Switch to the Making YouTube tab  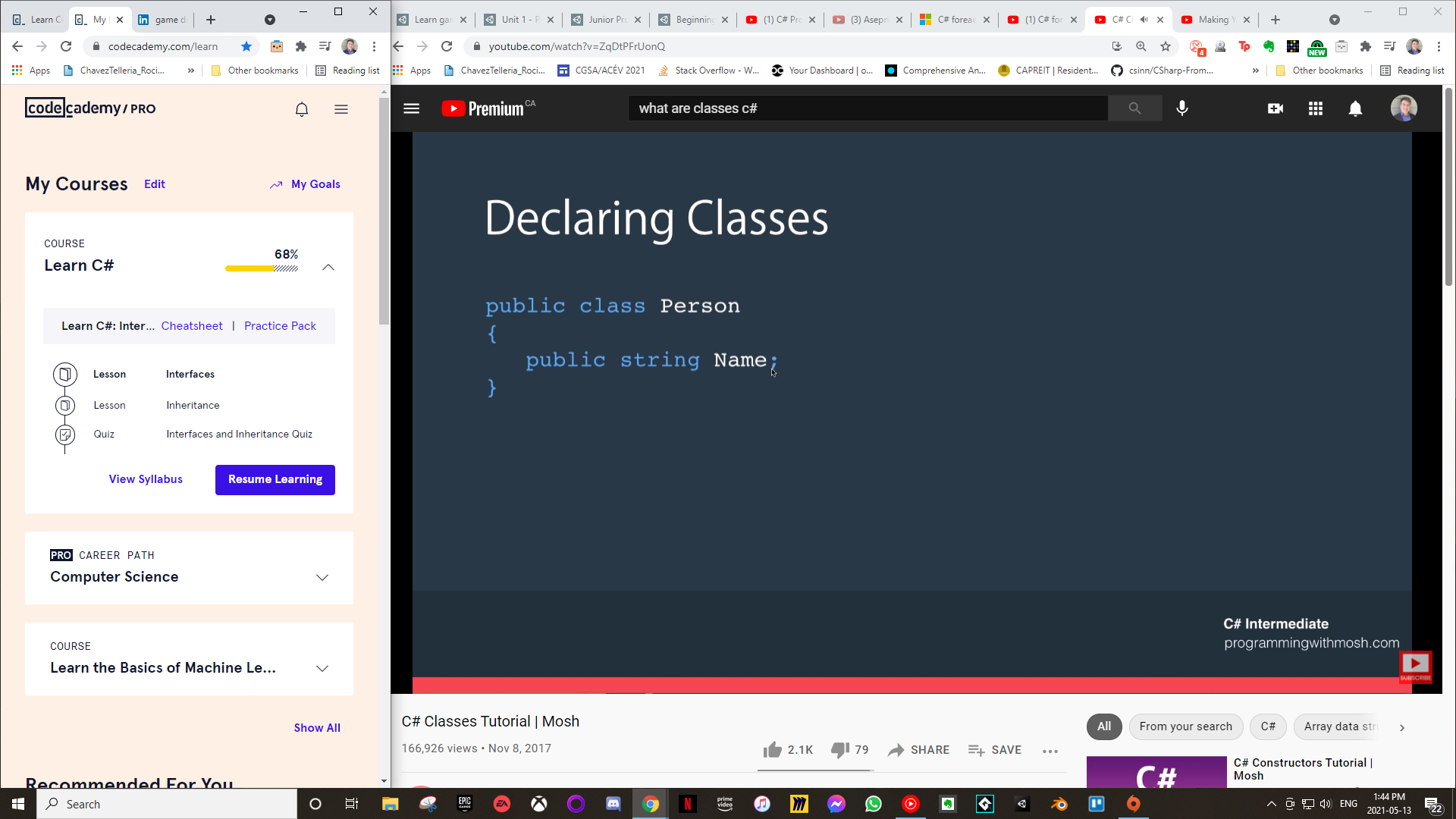pyautogui.click(x=1212, y=20)
